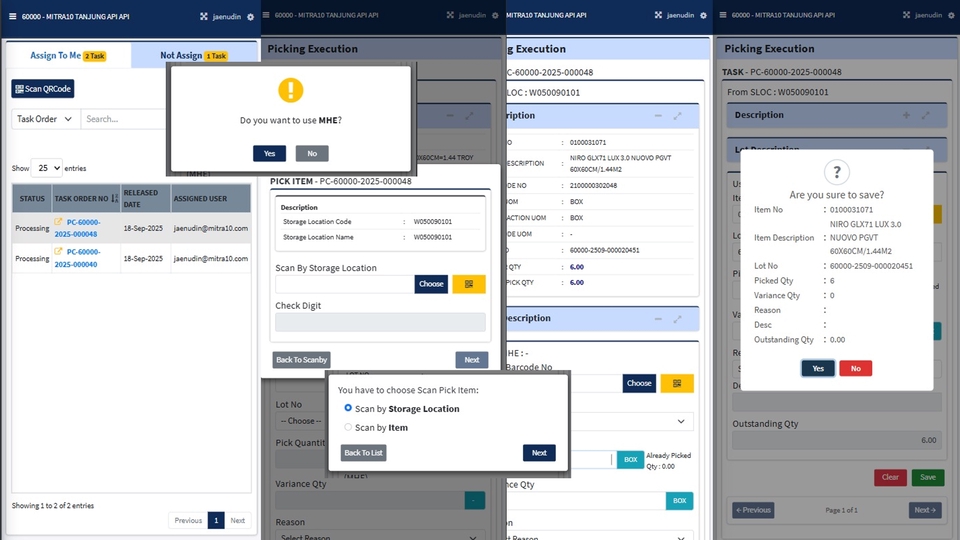Screen dimensions: 960x540
Task: Click Status column header
Action: tap(32, 198)
